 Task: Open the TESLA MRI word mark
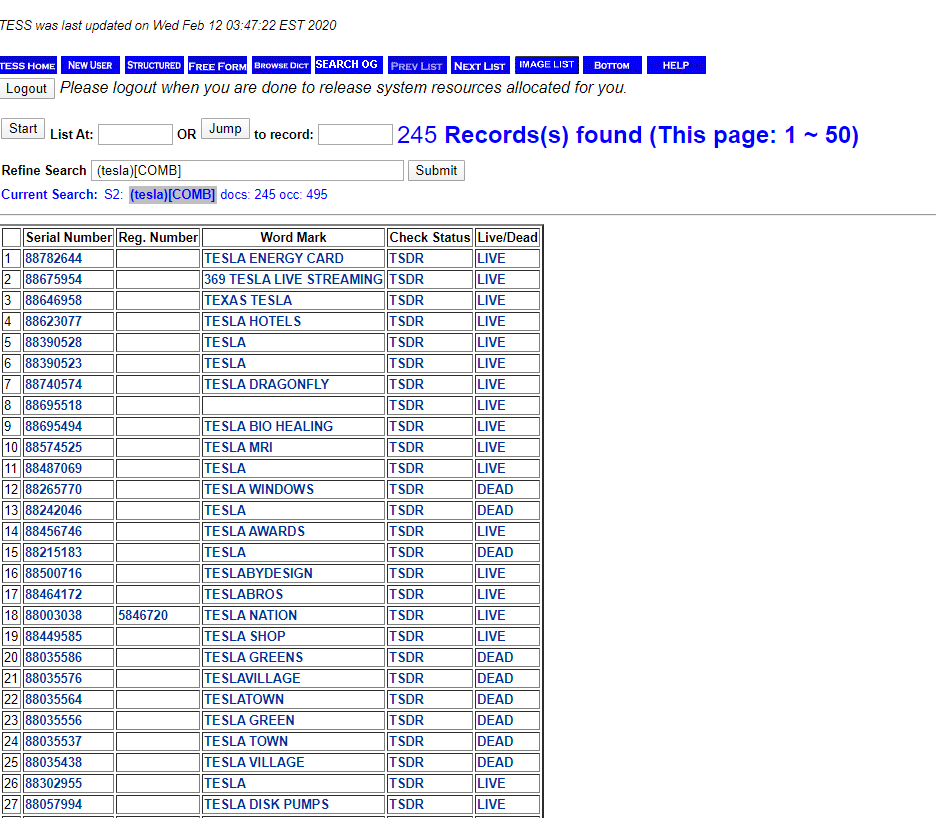(238, 447)
